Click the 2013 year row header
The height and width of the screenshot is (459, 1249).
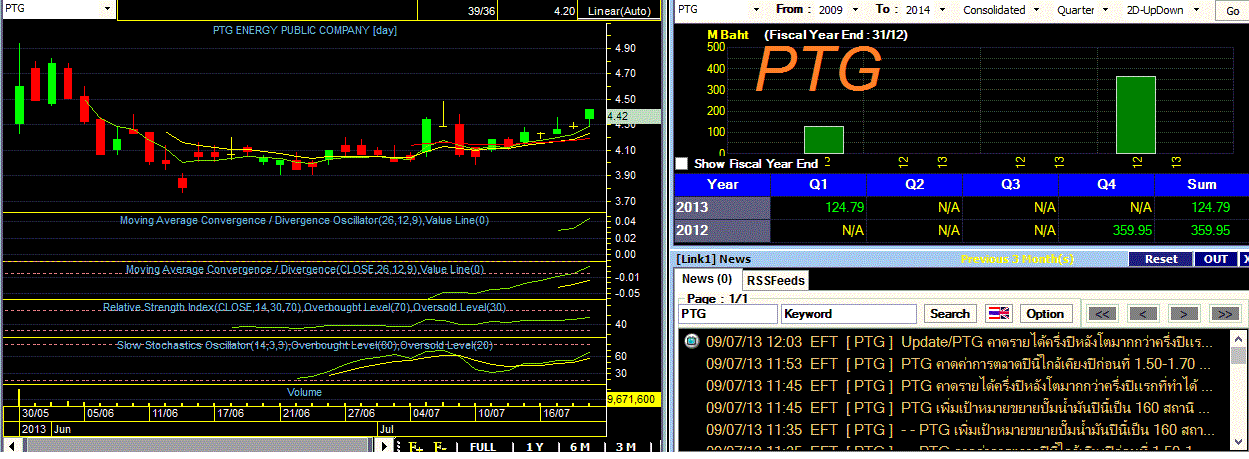pyautogui.click(x=723, y=207)
